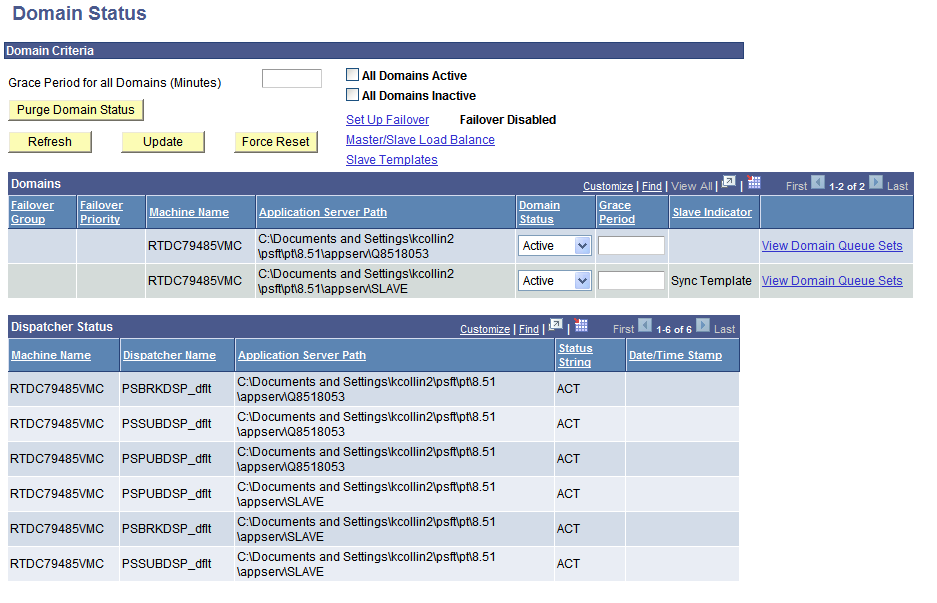Open the Set Up Failover link
937x603 pixels.
point(387,120)
